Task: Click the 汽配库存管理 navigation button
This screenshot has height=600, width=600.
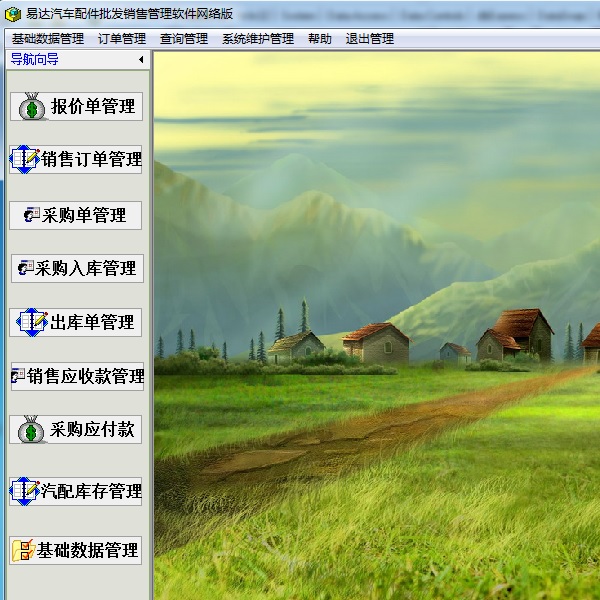Action: tap(76, 491)
